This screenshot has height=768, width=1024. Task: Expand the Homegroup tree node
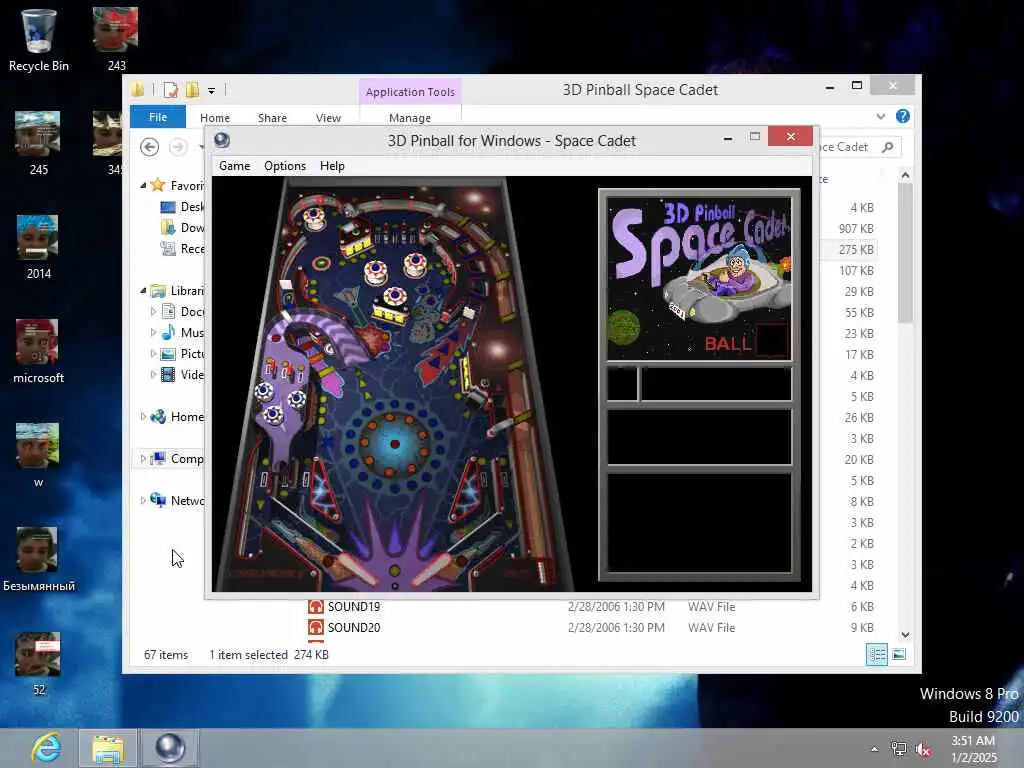click(x=143, y=416)
